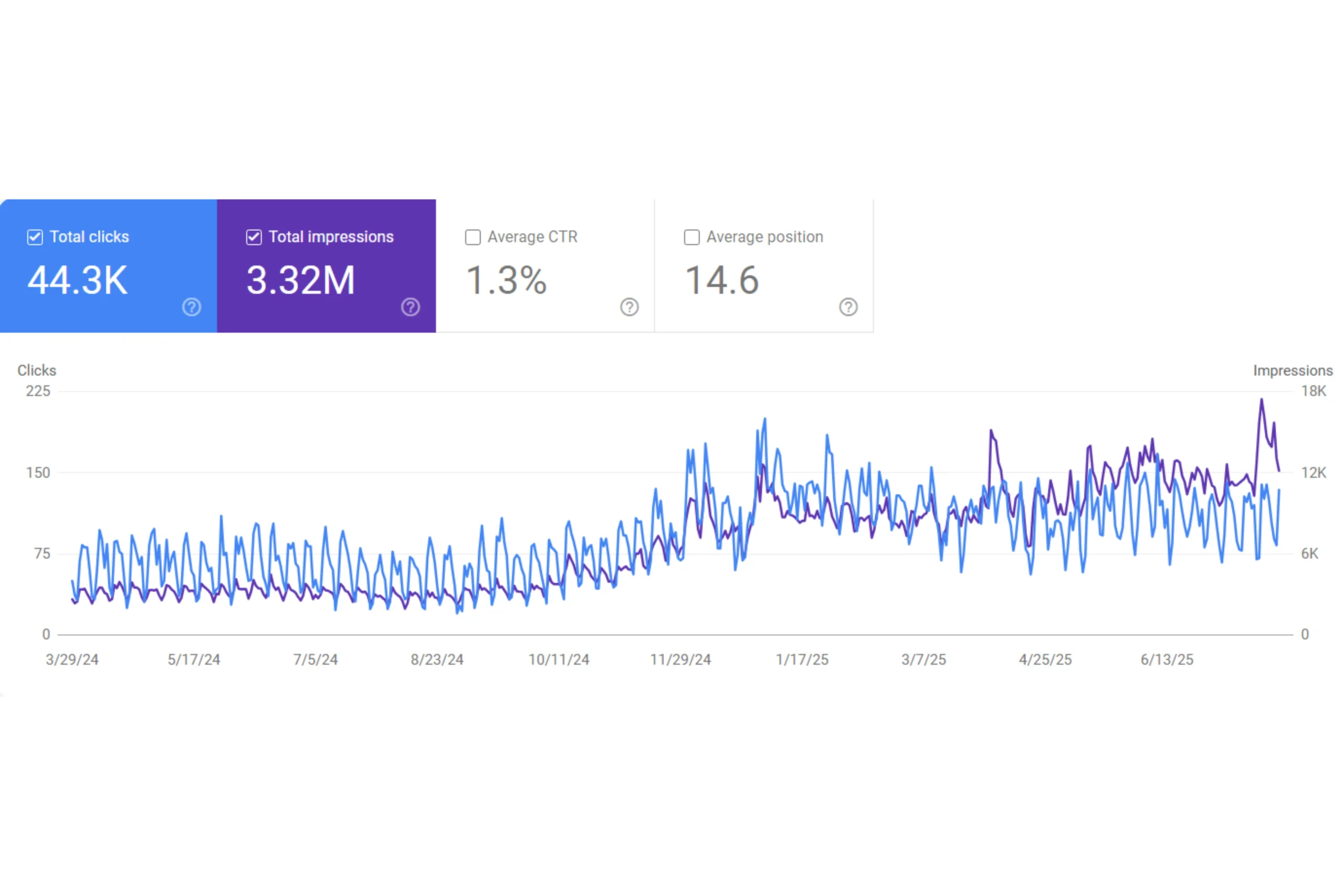Image resolution: width=1344 pixels, height=896 pixels.
Task: Enable the Average position checkbox
Action: (x=691, y=237)
